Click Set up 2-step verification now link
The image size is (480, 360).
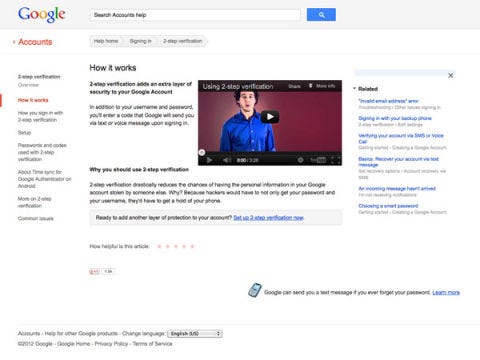[268, 218]
